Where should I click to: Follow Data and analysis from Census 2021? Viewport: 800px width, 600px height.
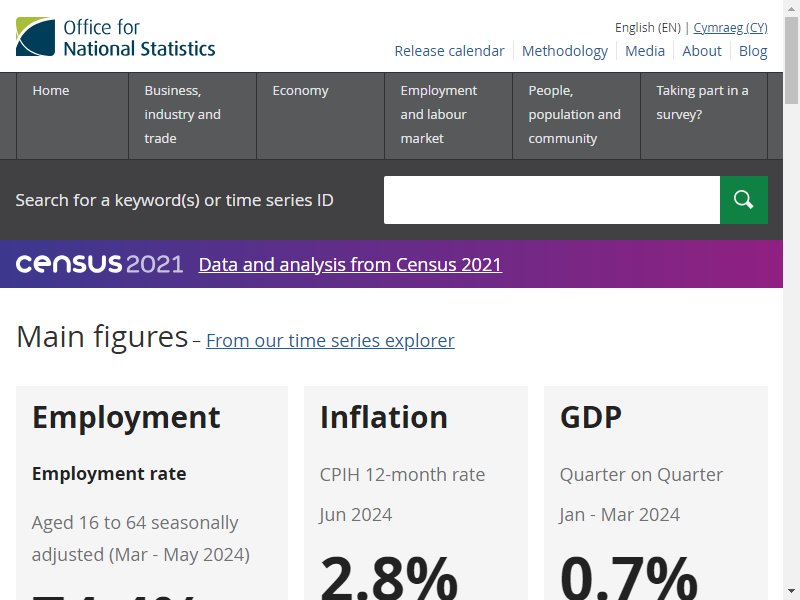tap(351, 264)
